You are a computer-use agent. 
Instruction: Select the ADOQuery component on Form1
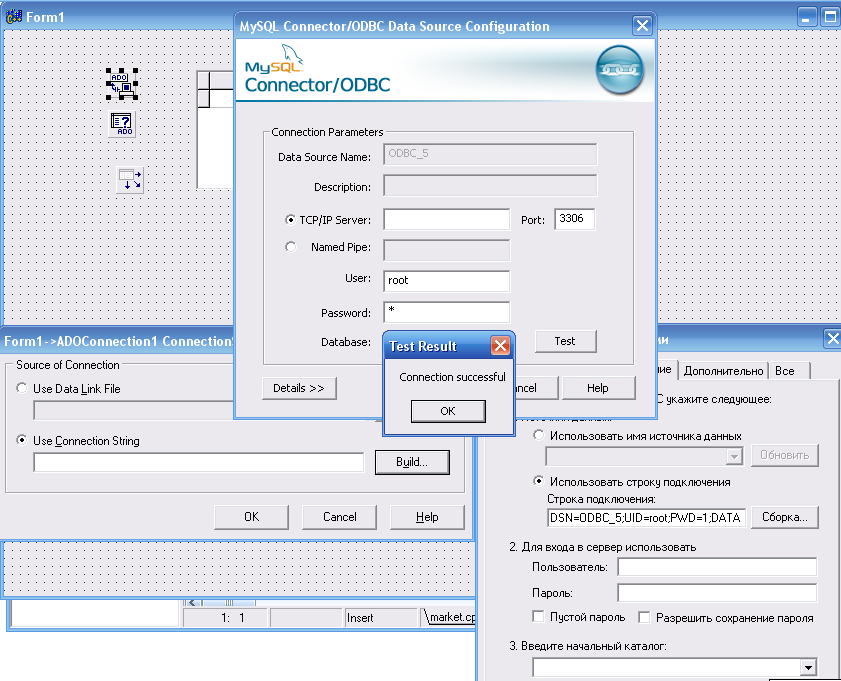pyautogui.click(x=122, y=124)
